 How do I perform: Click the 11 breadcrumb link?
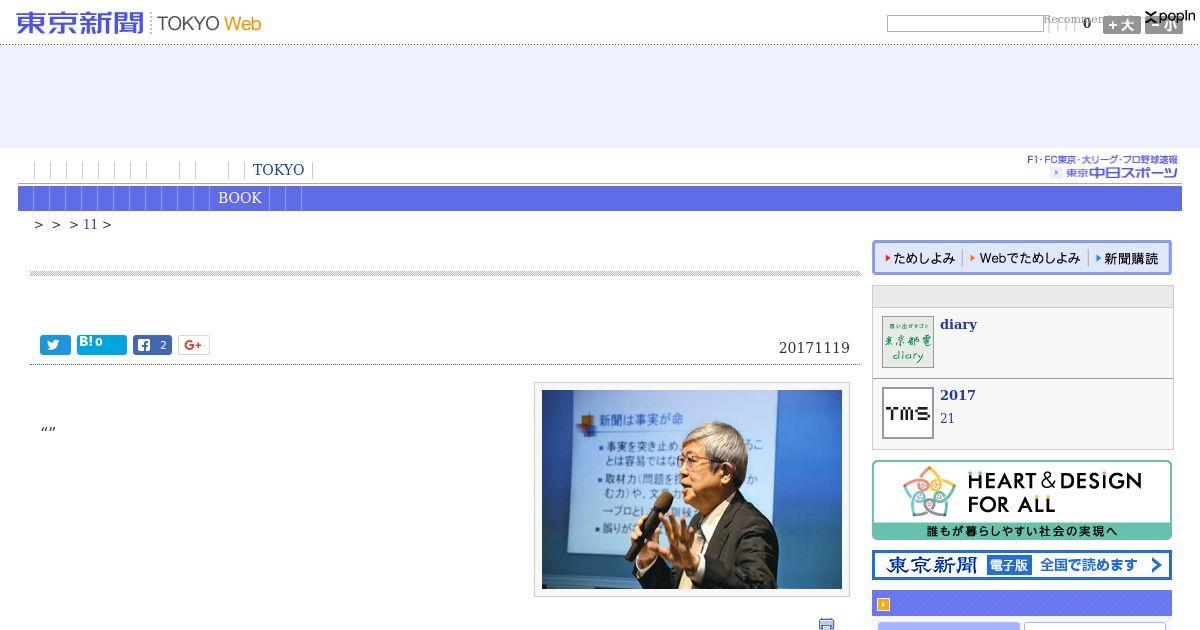point(90,224)
